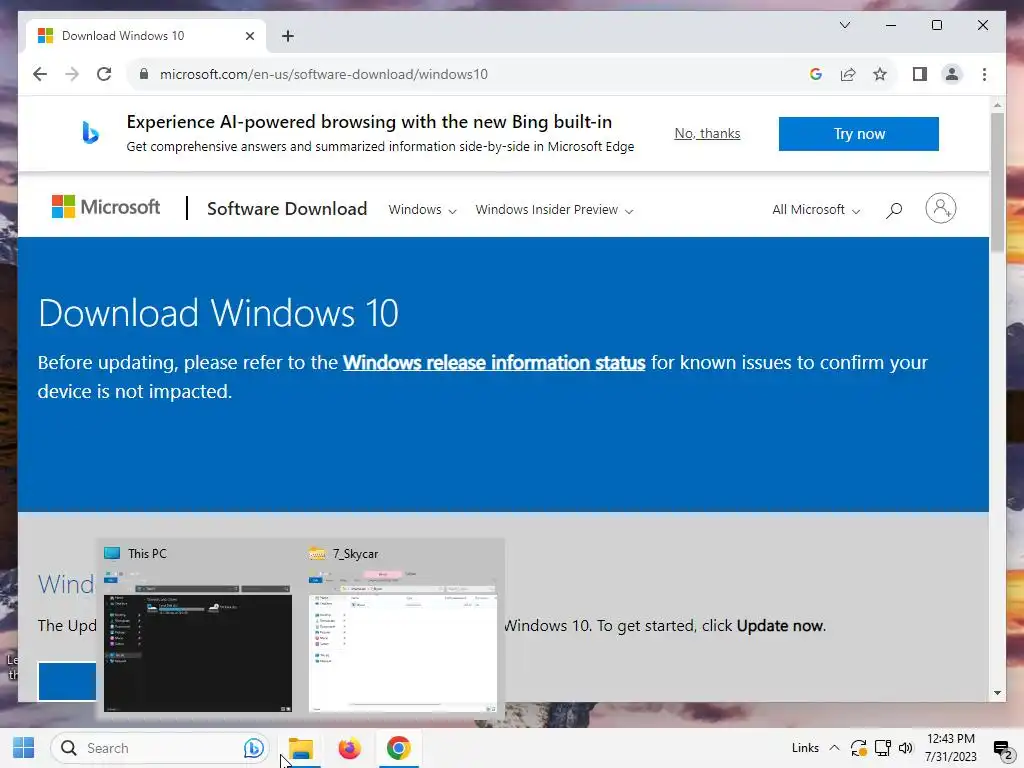
Task: Click the Try now button
Action: (859, 134)
